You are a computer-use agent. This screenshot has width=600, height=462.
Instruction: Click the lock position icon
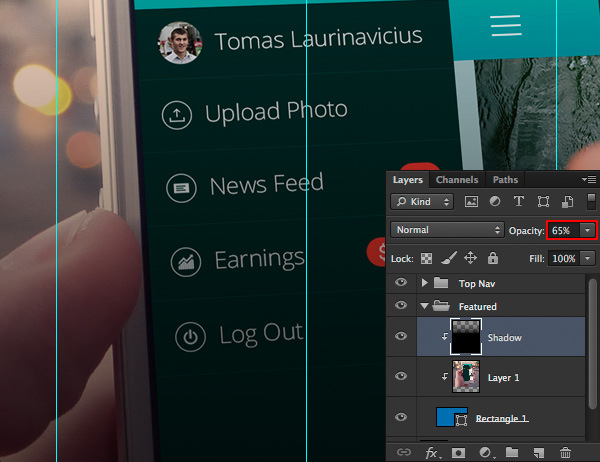[x=471, y=258]
